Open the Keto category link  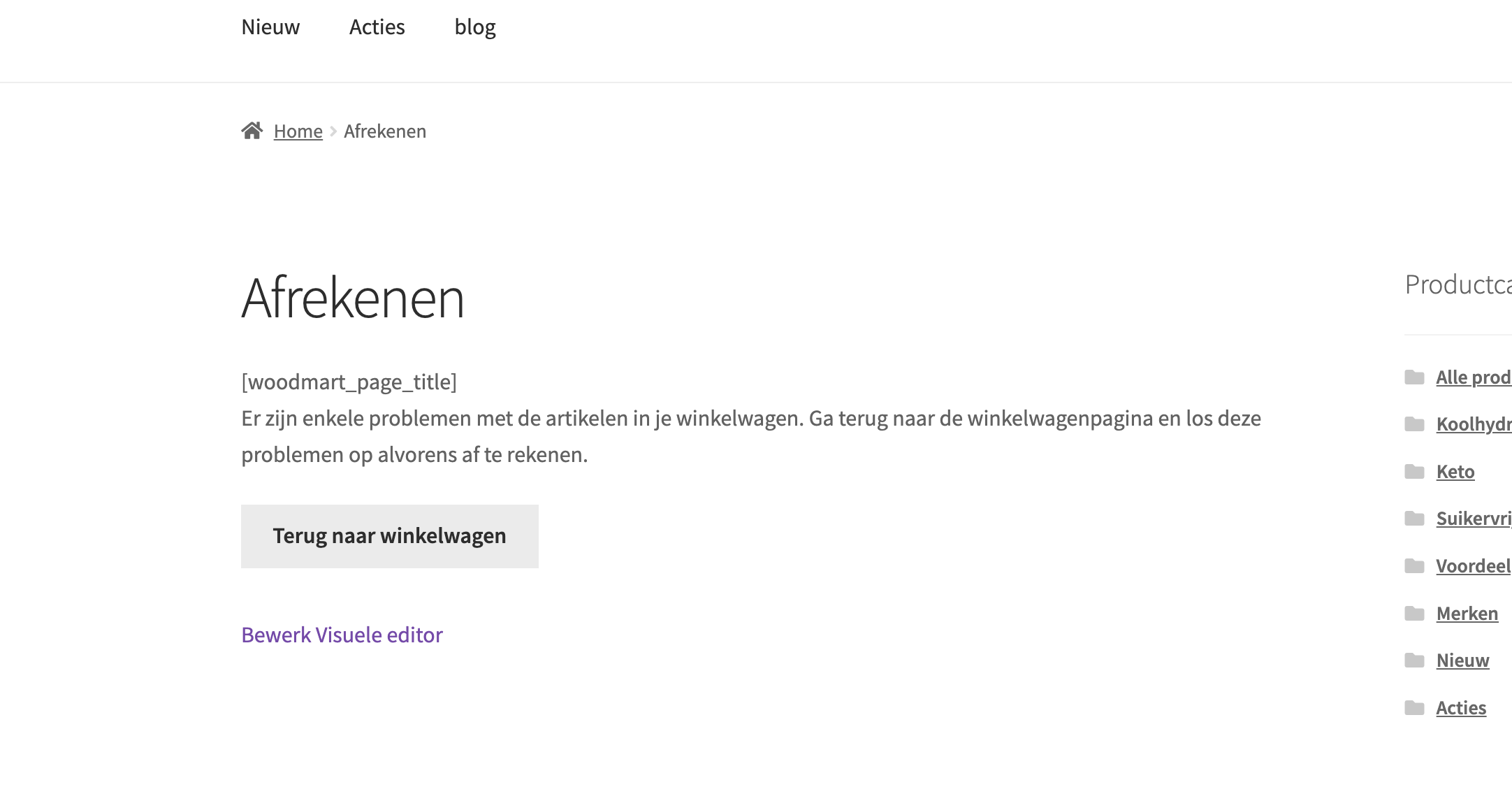1455,472
